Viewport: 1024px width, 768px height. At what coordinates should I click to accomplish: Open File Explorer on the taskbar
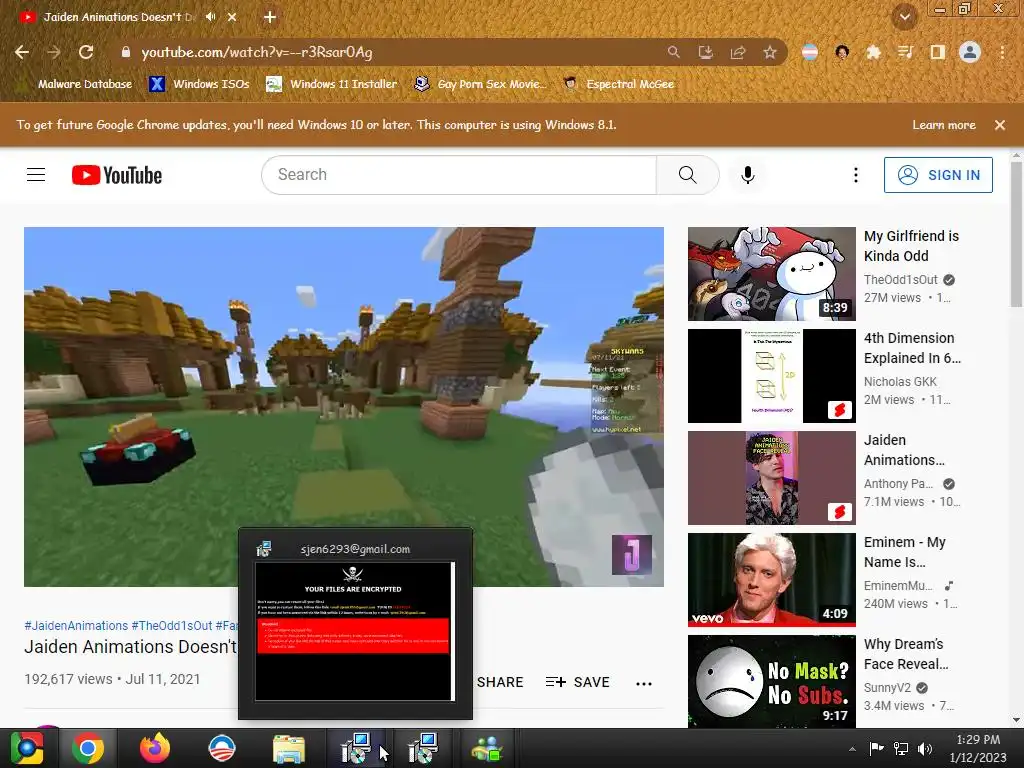[x=289, y=748]
